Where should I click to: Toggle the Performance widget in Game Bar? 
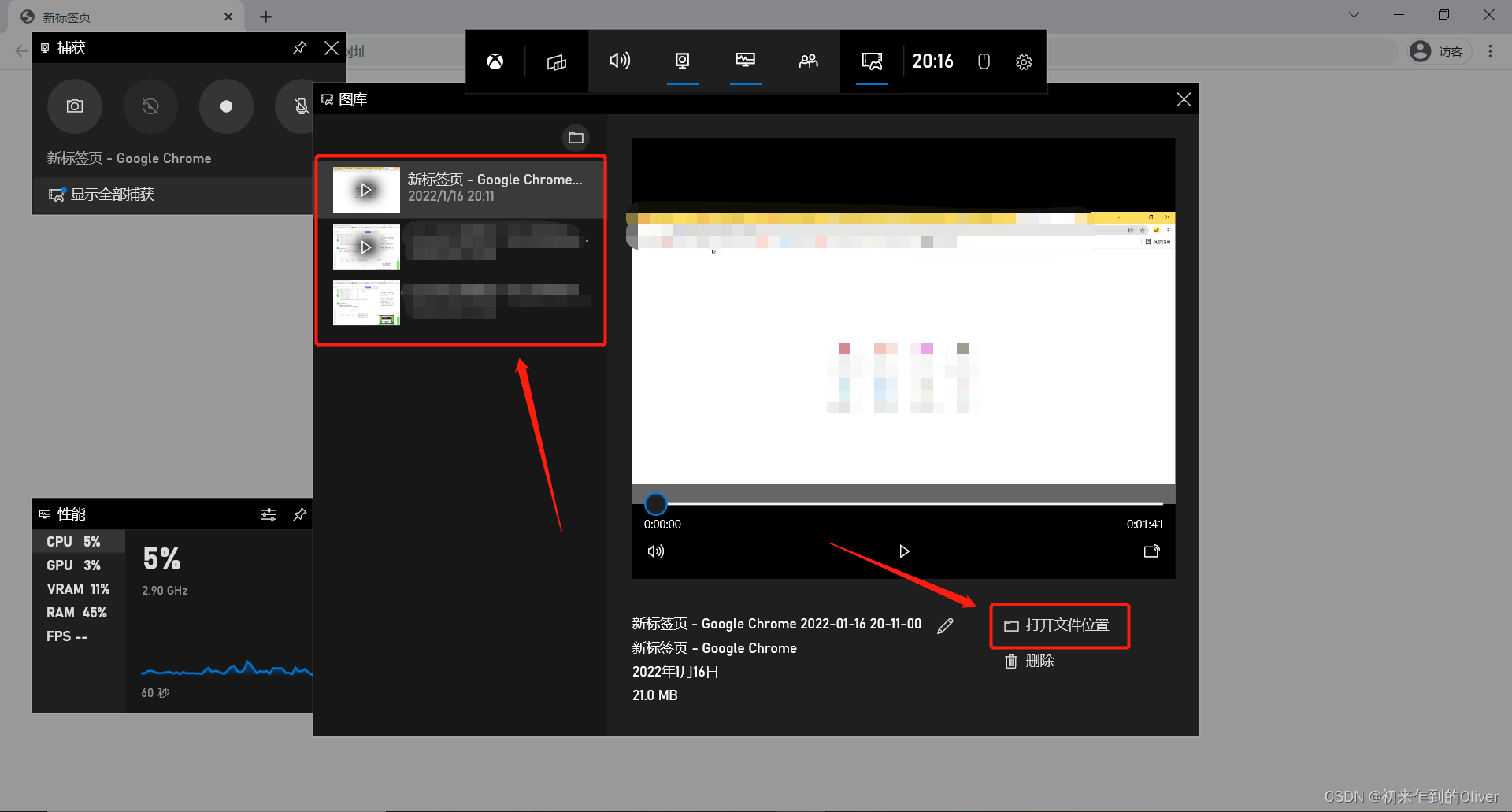(x=746, y=61)
